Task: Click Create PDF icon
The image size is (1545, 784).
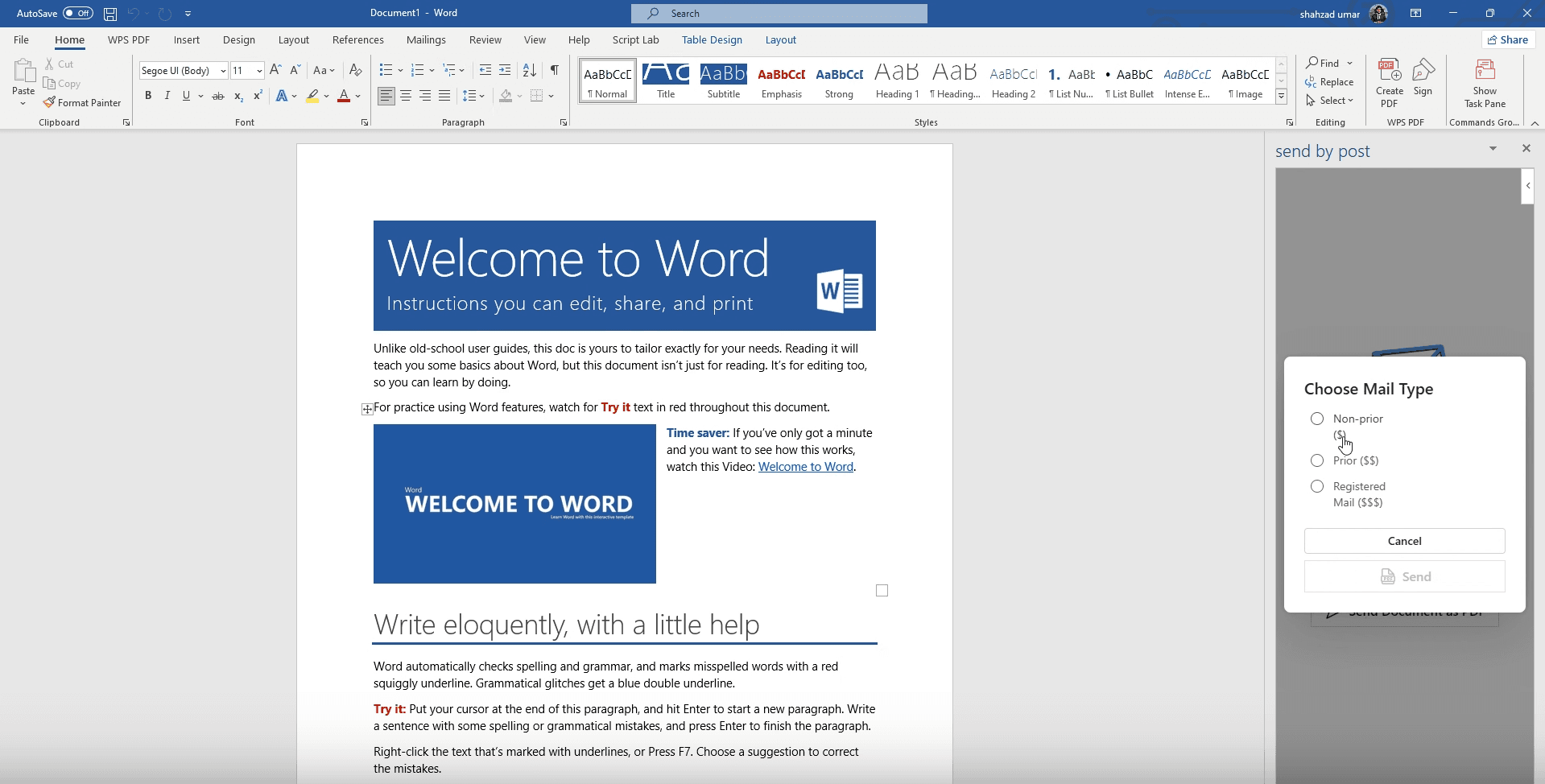Action: tap(1389, 82)
